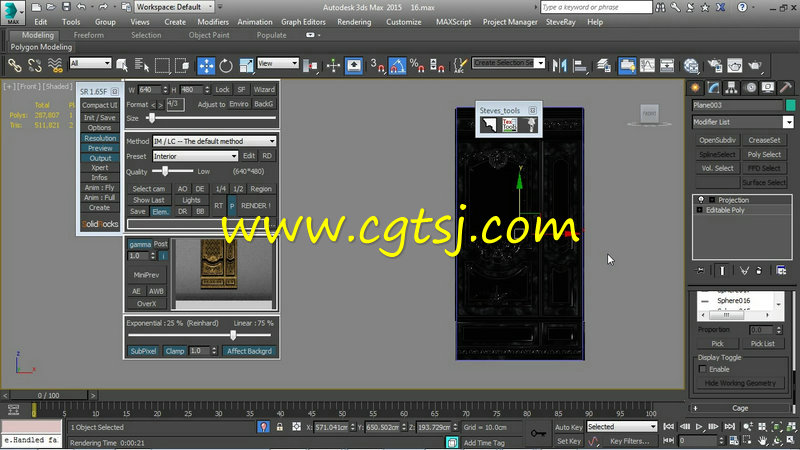Open the Modify command panel tab
Image resolution: width=800 pixels, height=450 pixels.
click(713, 88)
